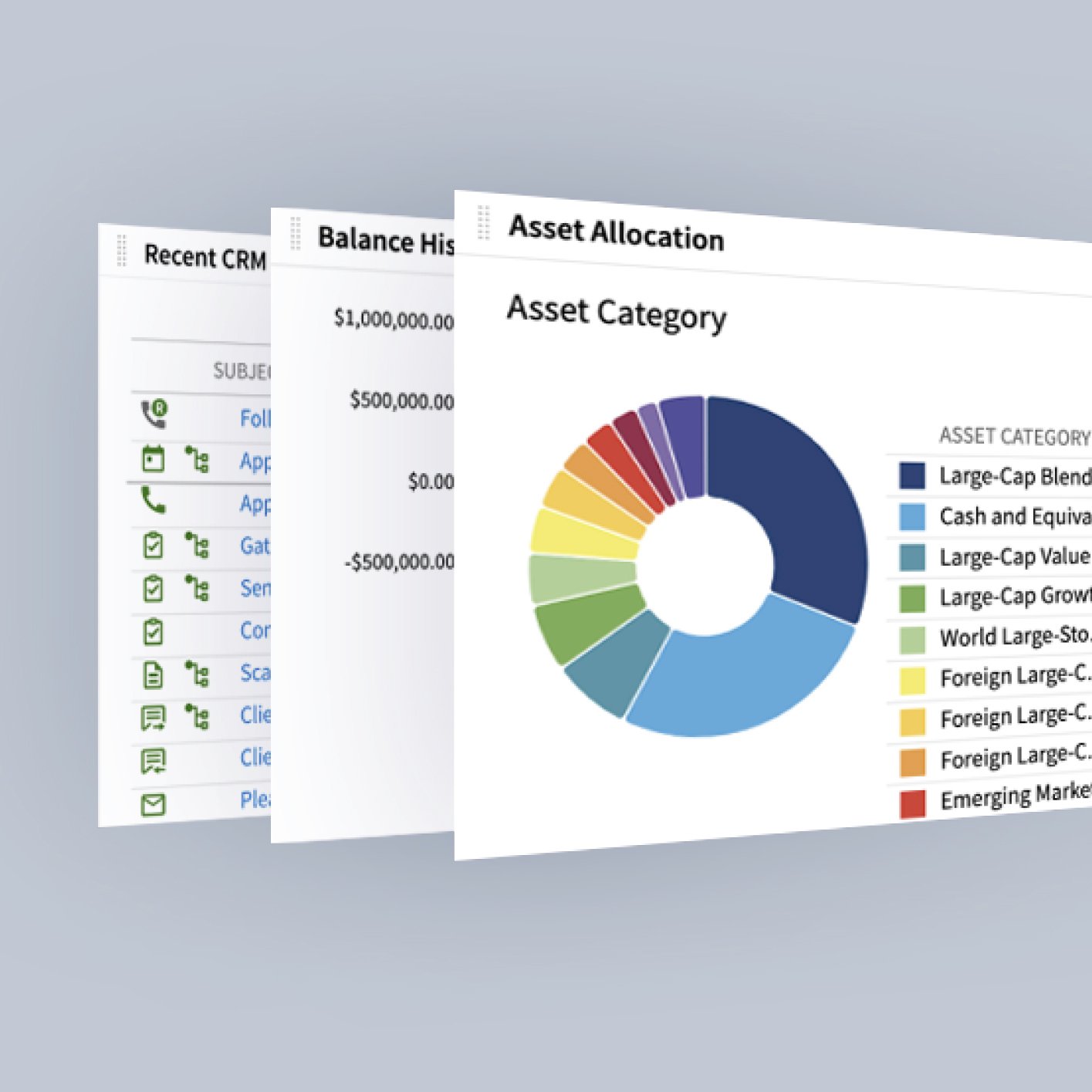Click the Recent CRM panel drag handle
Viewport: 1092px width, 1092px height.
[x=121, y=250]
